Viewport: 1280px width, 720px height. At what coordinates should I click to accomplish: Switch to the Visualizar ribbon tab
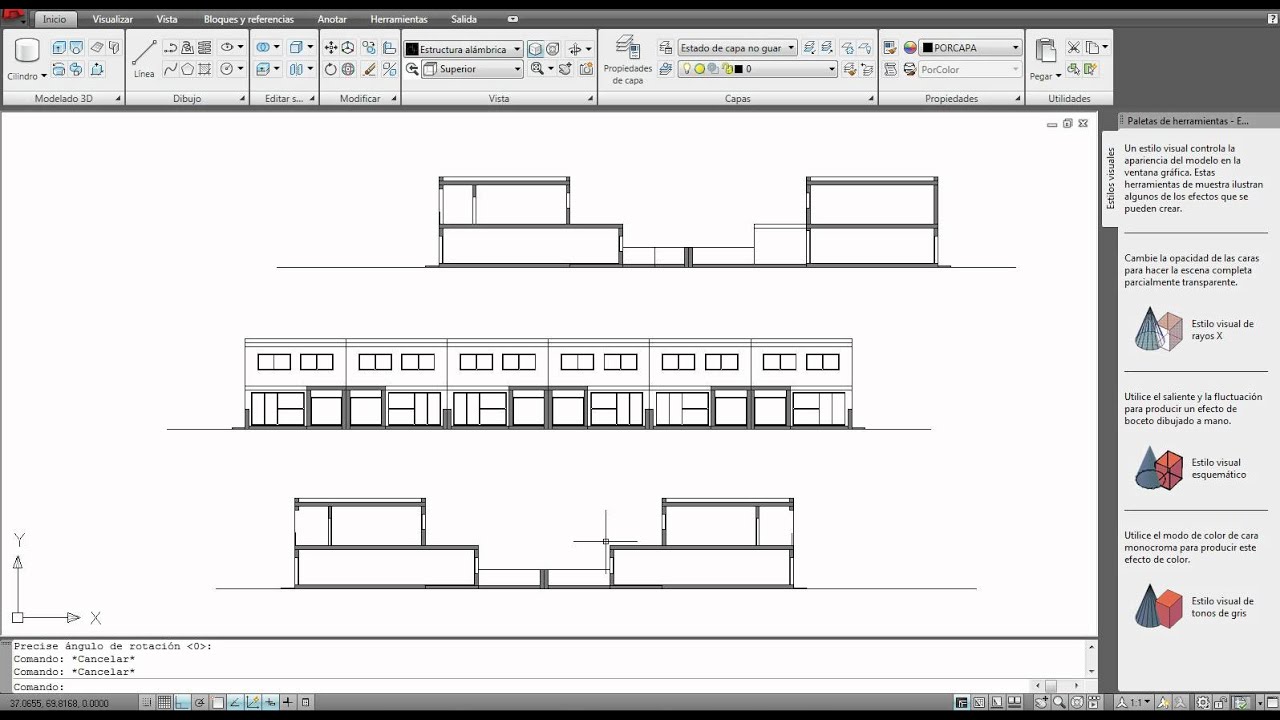click(x=112, y=19)
